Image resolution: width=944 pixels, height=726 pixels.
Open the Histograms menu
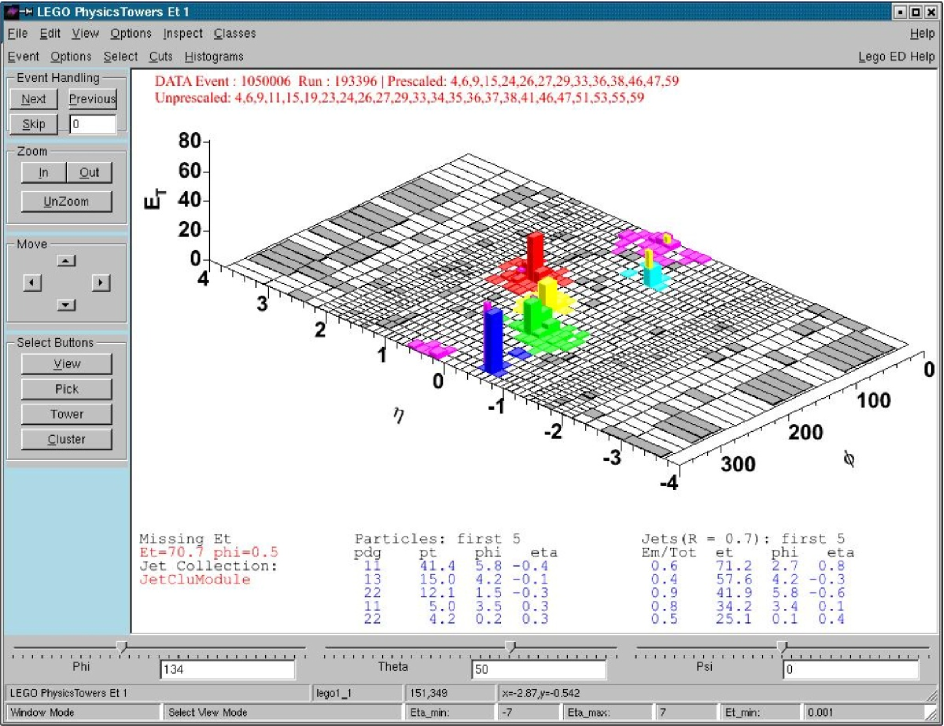pyautogui.click(x=214, y=57)
